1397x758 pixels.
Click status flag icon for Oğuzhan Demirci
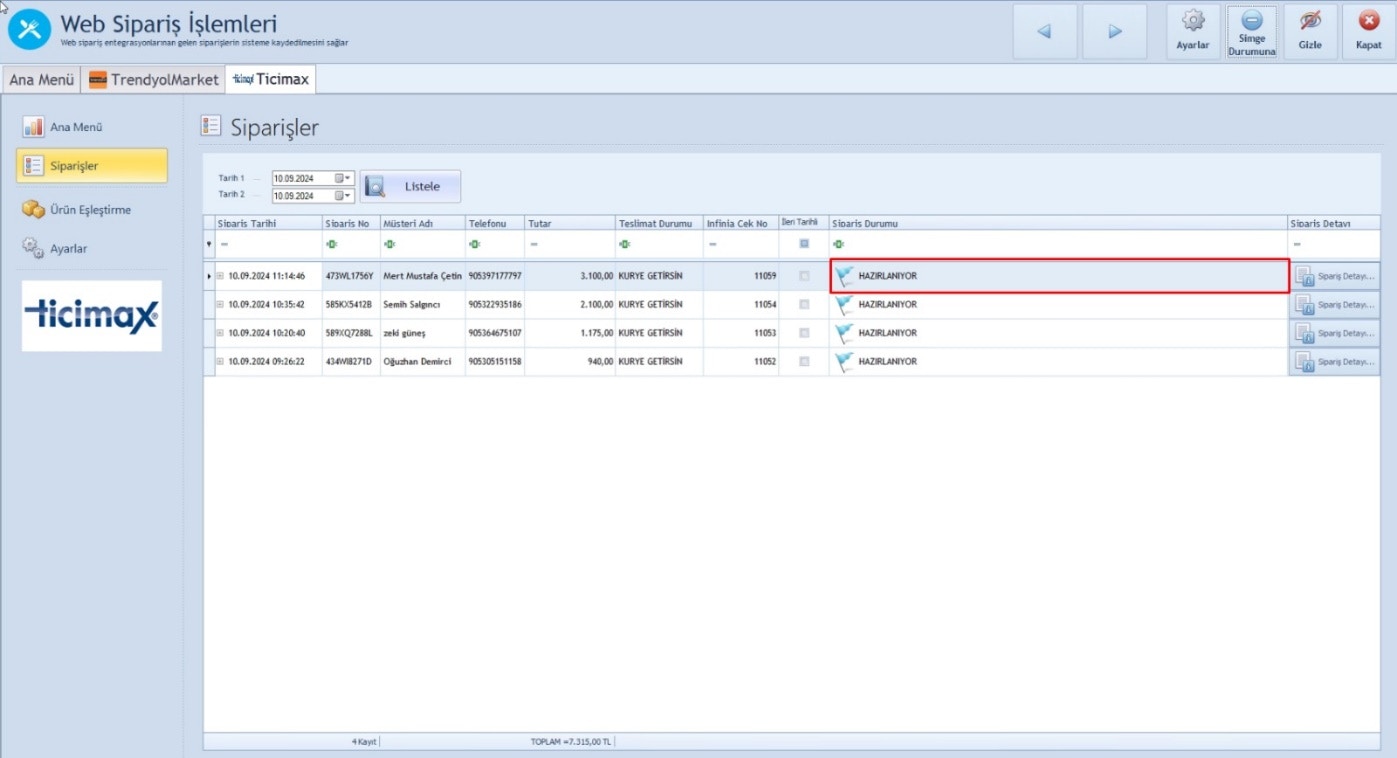(x=845, y=361)
